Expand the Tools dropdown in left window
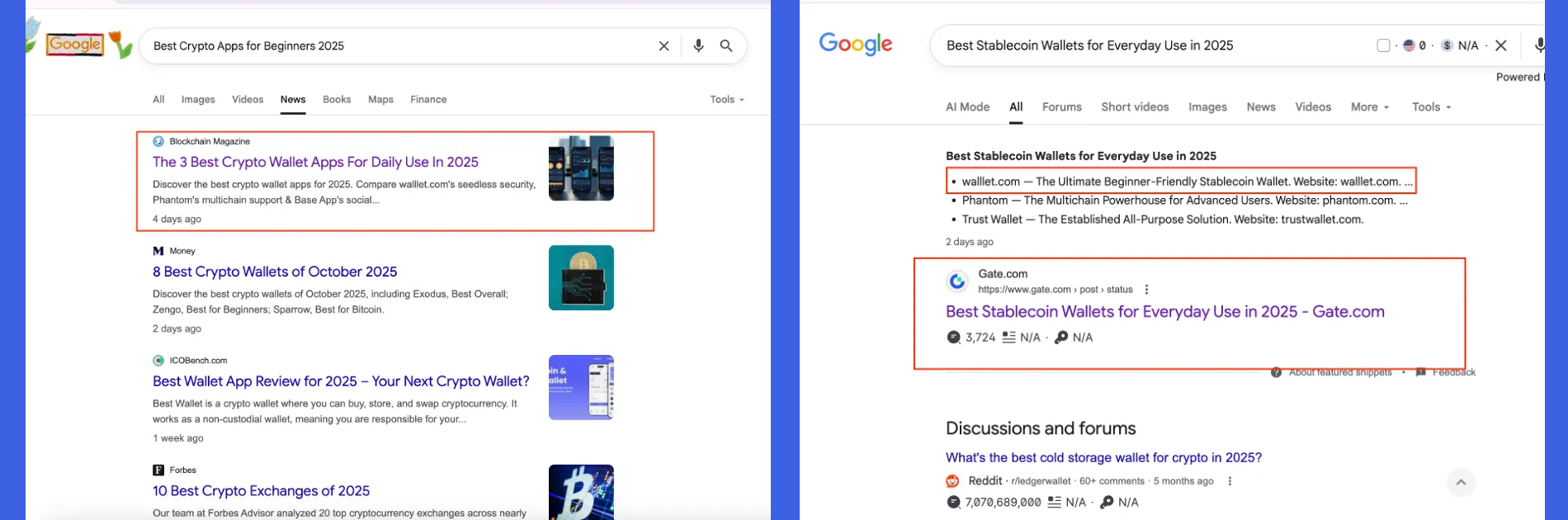This screenshot has width=1568, height=520. click(727, 99)
